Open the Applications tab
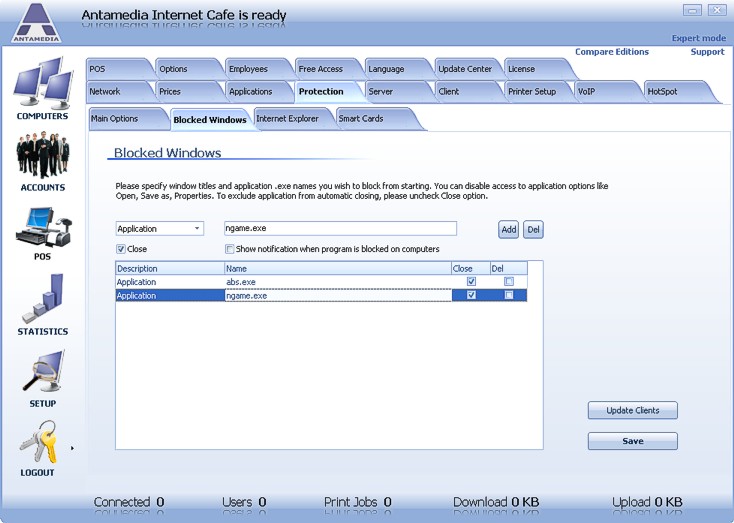734x523 pixels. (257, 92)
